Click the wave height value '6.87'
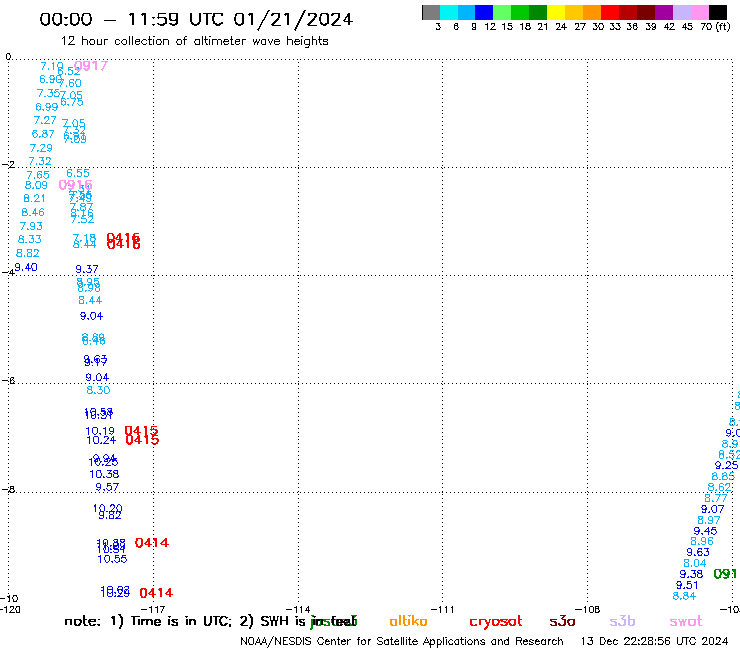Screen dimensions: 740x650 point(43,134)
